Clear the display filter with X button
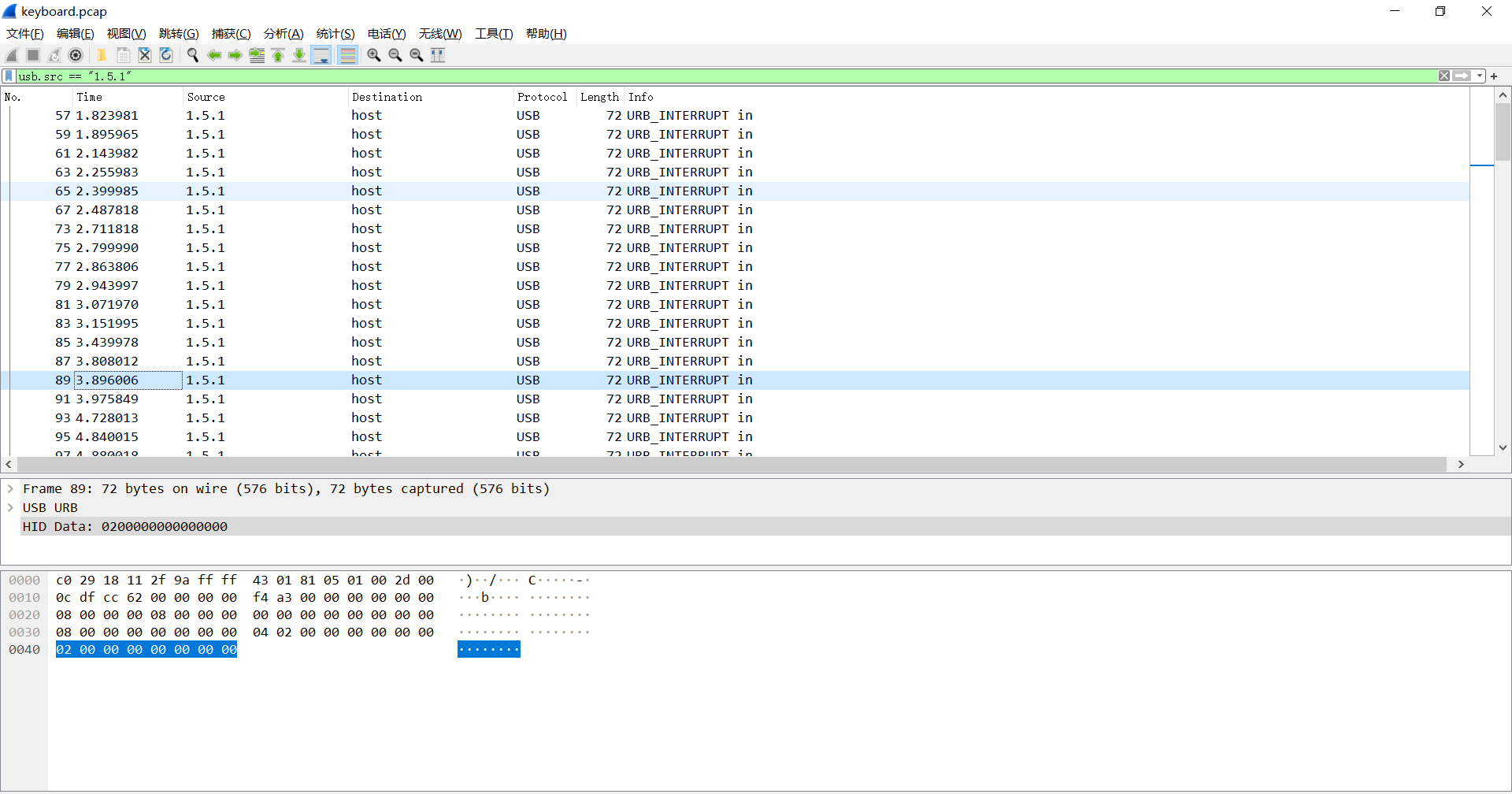This screenshot has width=1512, height=794. coord(1443,76)
